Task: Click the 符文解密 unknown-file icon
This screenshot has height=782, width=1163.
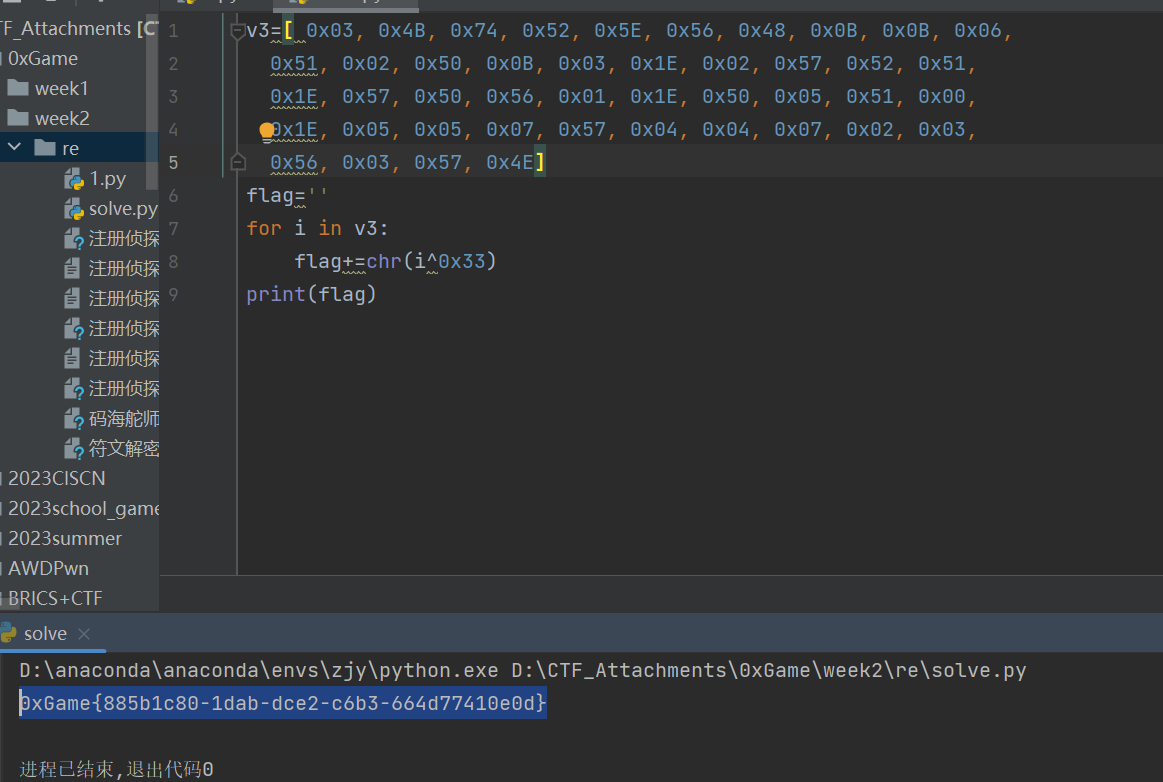Action: pyautogui.click(x=74, y=448)
